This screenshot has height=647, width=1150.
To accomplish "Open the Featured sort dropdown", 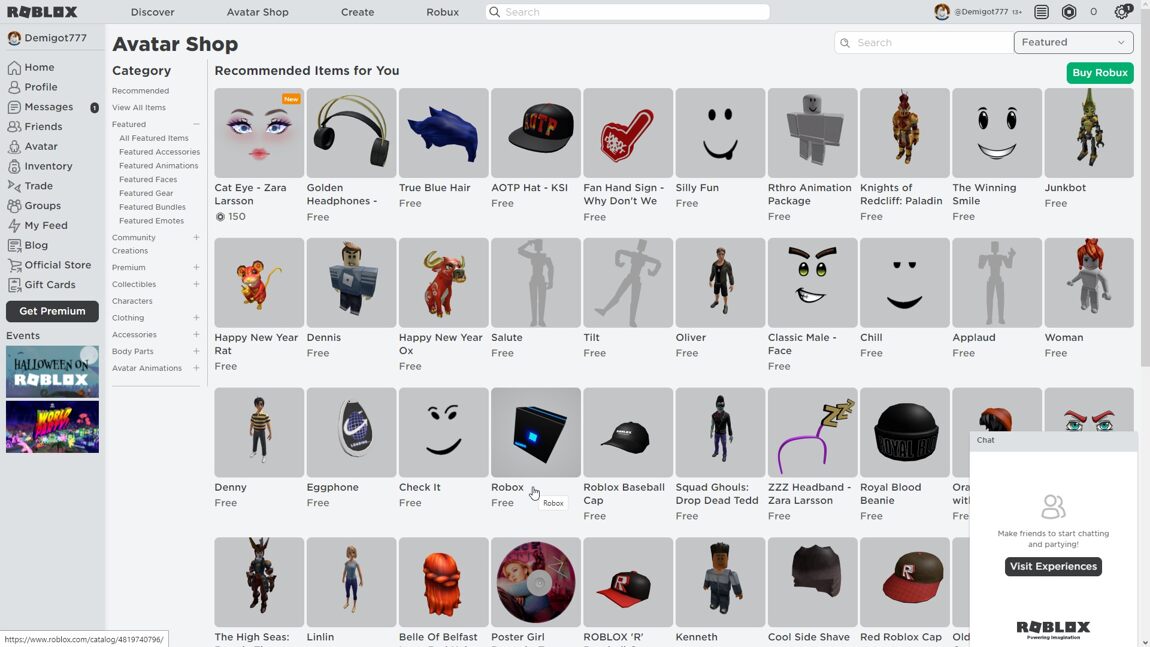I will pos(1073,43).
